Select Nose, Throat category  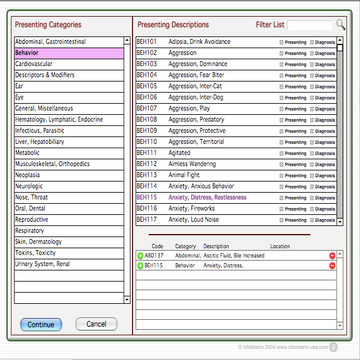pos(69,197)
